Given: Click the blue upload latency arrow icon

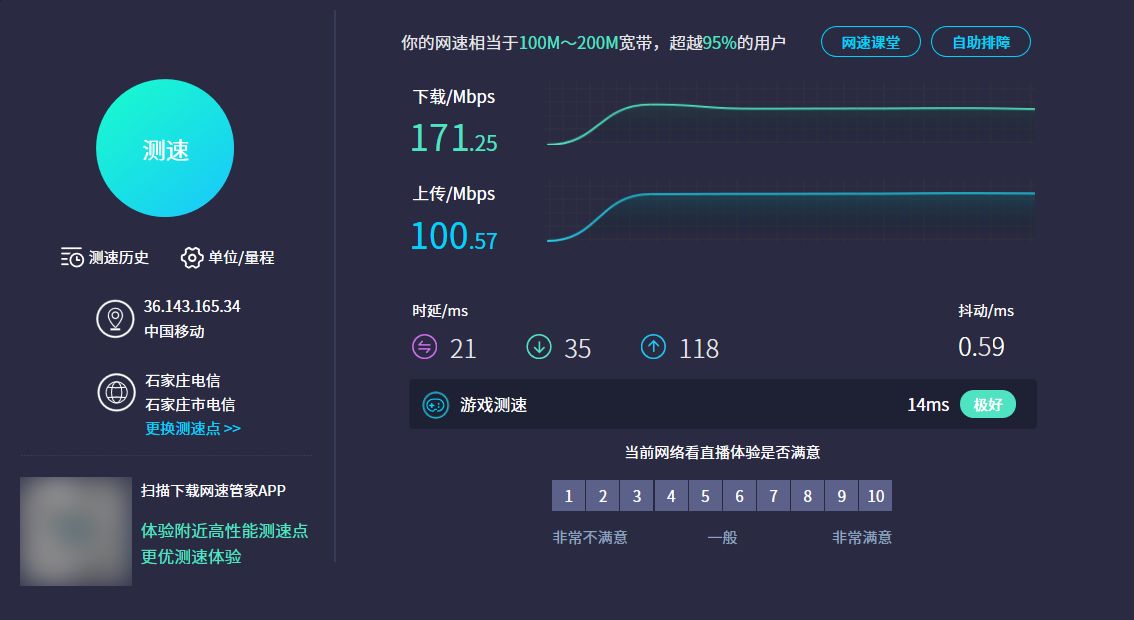Looking at the screenshot, I should point(653,347).
